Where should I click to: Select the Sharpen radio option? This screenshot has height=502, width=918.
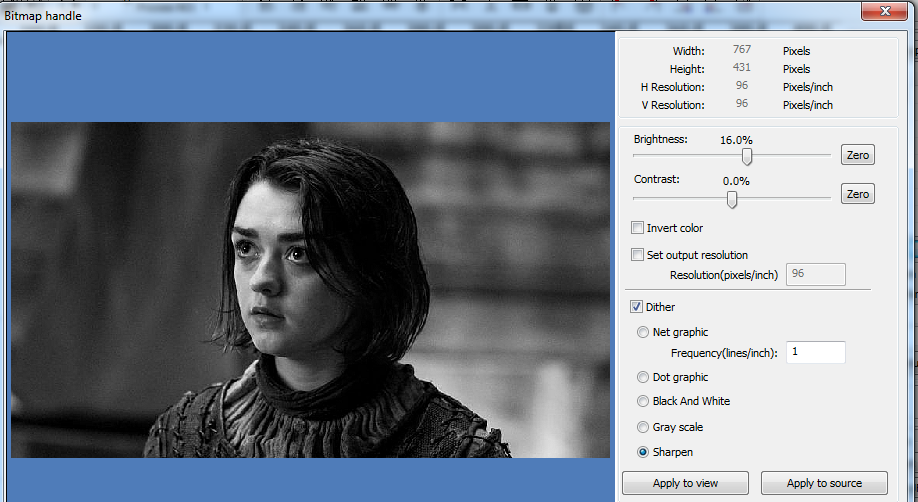click(x=643, y=452)
